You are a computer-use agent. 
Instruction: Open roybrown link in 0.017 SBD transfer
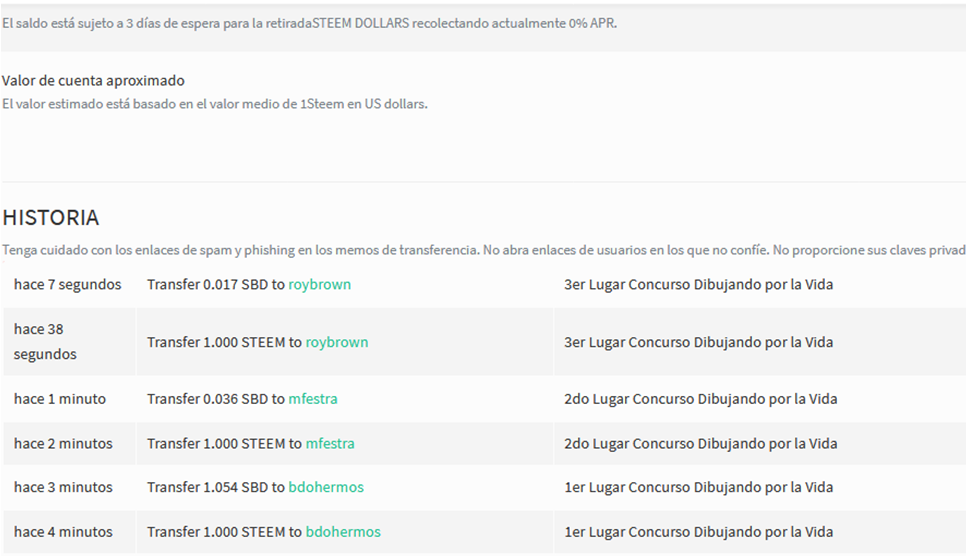pos(319,284)
